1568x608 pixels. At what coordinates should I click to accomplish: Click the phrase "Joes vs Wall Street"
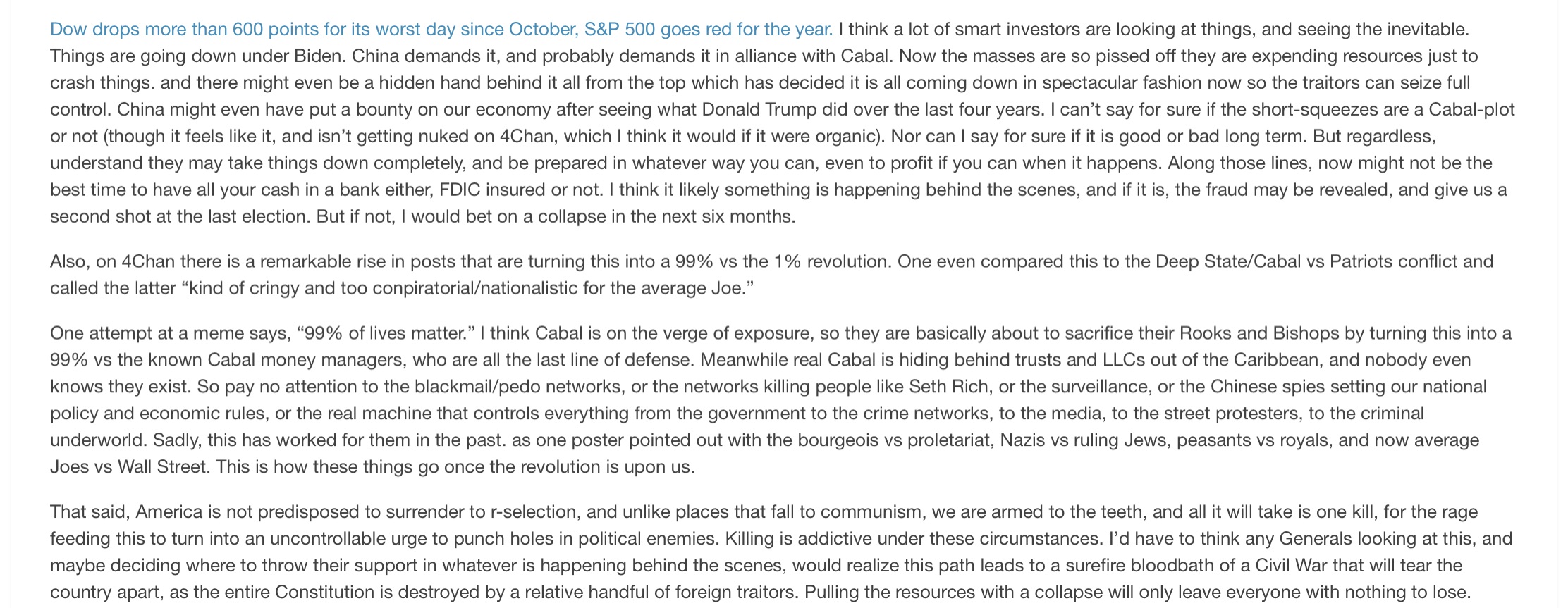pyautogui.click(x=129, y=467)
